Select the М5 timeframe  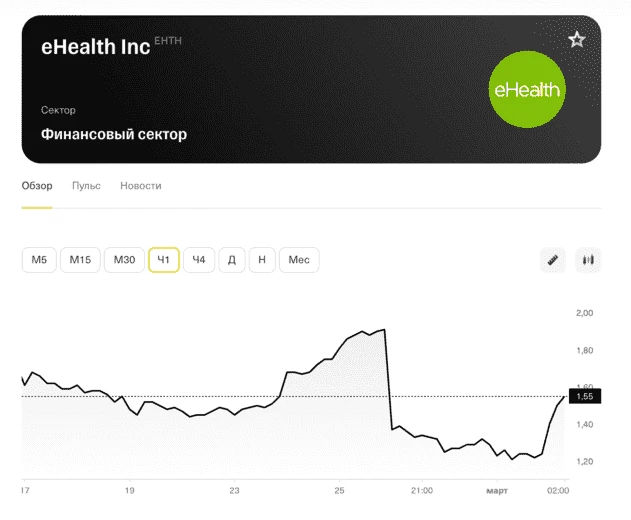point(39,260)
